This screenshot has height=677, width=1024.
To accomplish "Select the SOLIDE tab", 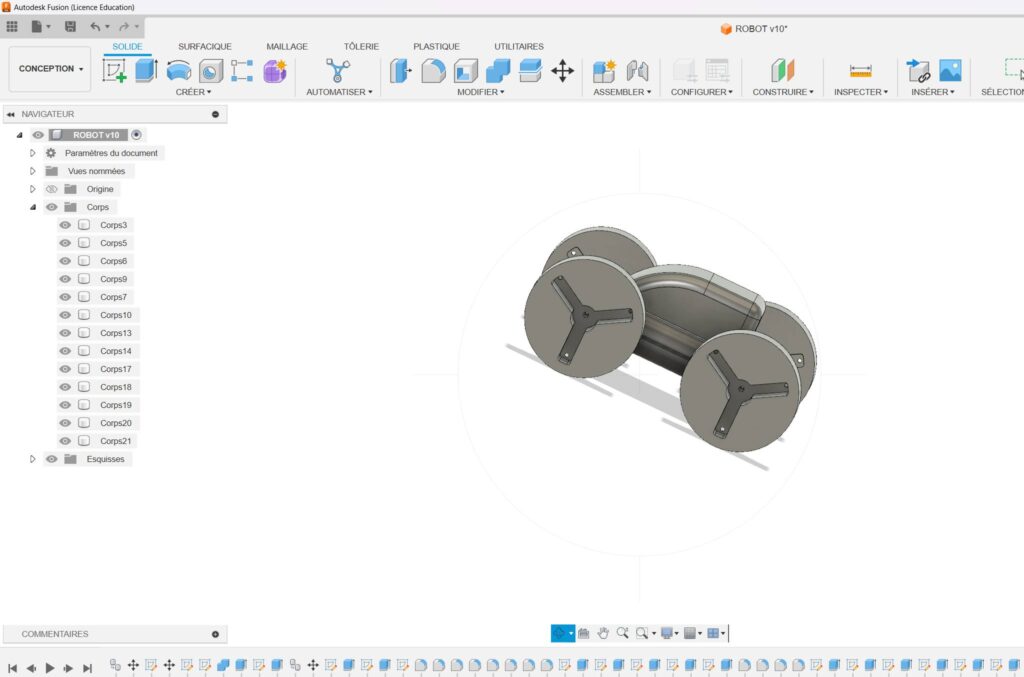I will [x=127, y=46].
